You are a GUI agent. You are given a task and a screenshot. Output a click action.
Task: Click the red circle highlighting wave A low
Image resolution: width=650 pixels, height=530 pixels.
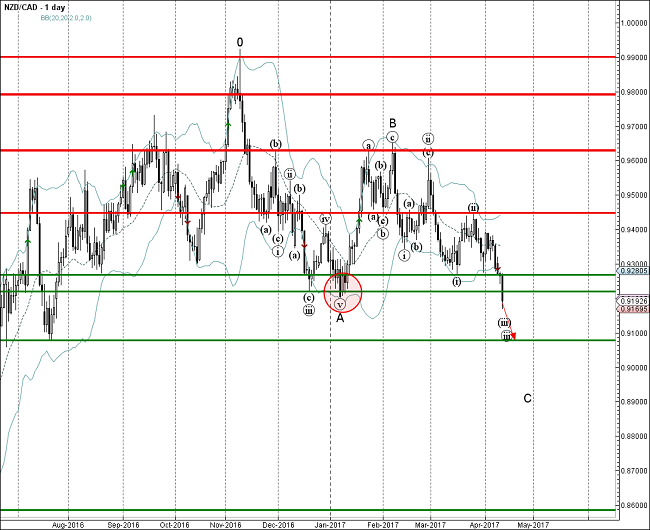pyautogui.click(x=341, y=291)
